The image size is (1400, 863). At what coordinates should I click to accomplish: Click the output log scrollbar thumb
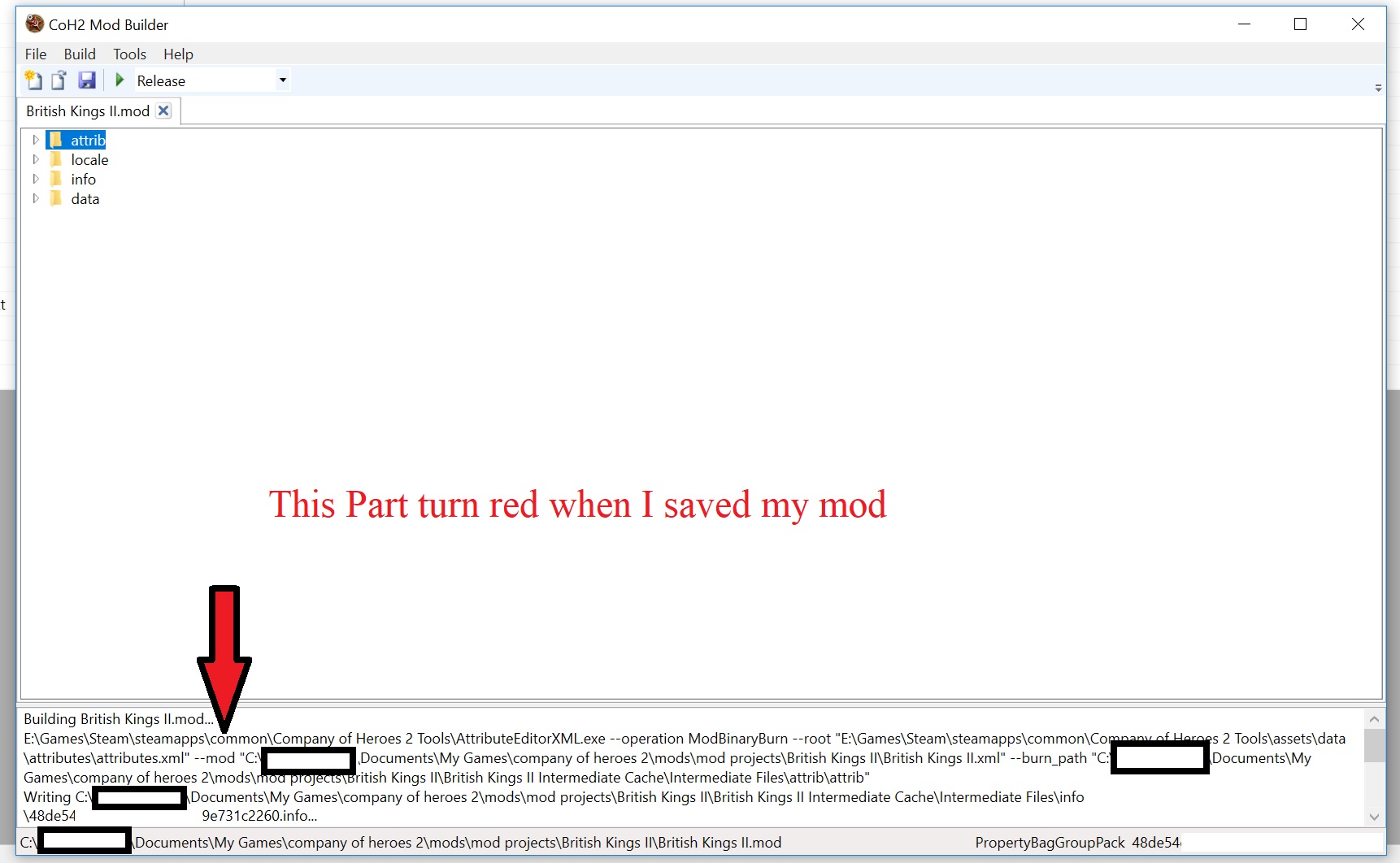(x=1374, y=745)
